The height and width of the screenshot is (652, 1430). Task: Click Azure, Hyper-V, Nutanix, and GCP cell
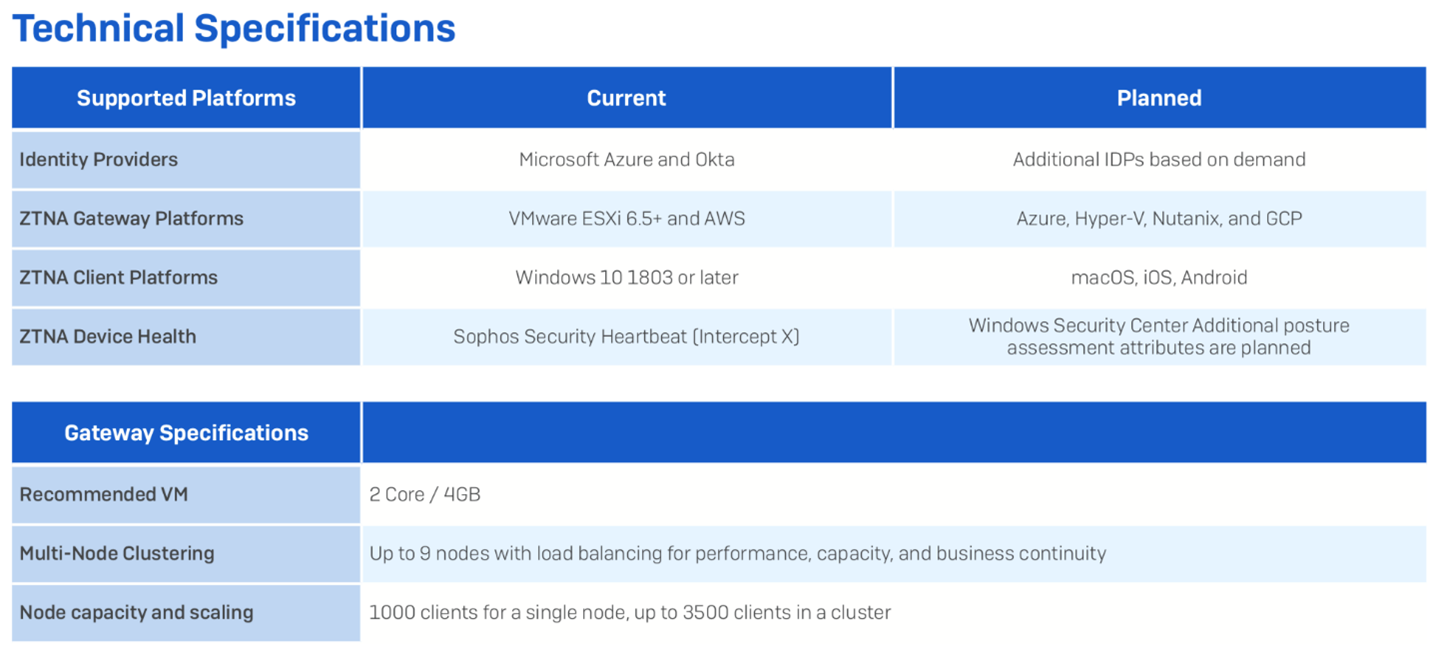click(x=1159, y=218)
